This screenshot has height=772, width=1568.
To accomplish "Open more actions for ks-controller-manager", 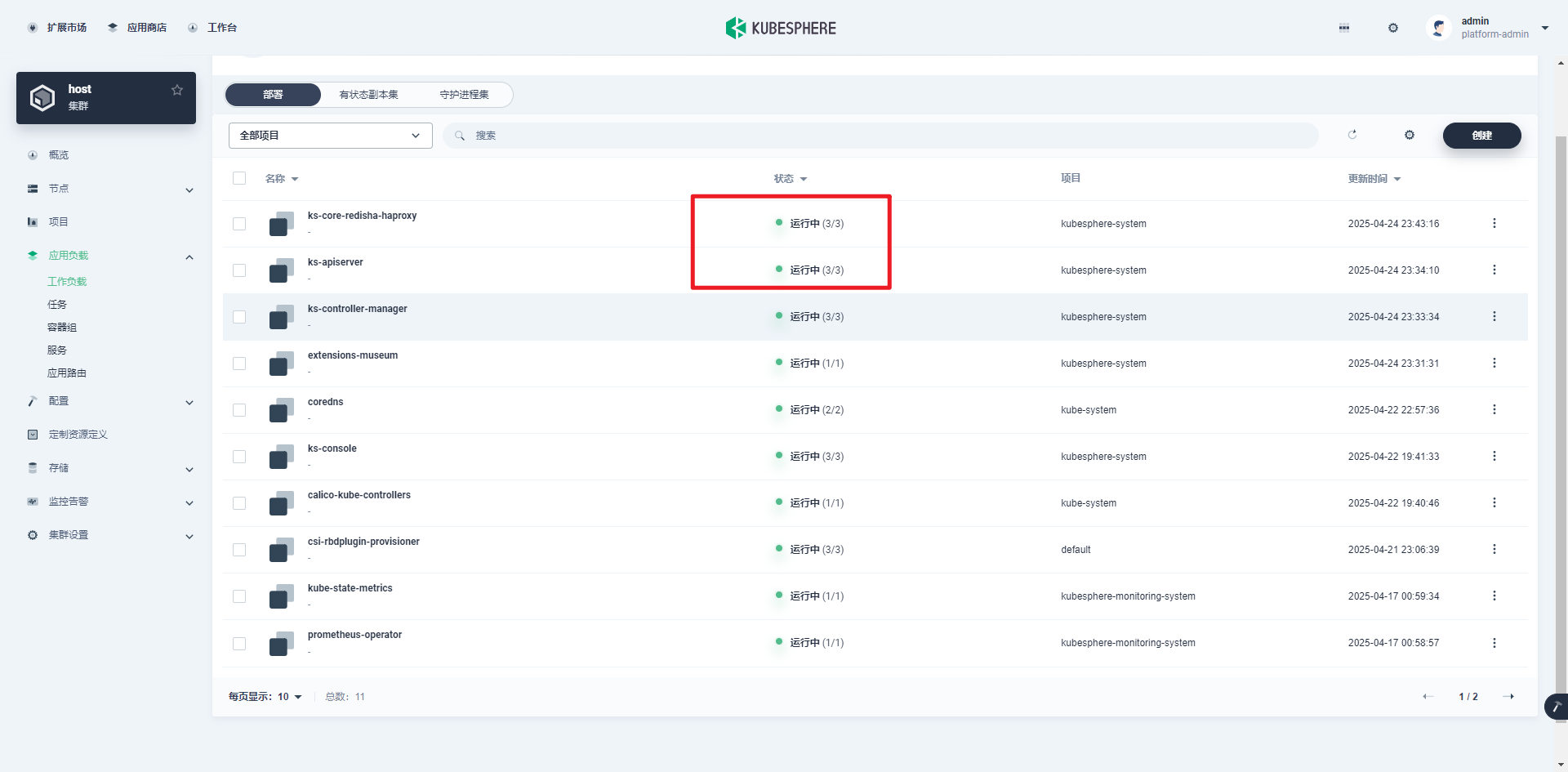I will point(1494,316).
